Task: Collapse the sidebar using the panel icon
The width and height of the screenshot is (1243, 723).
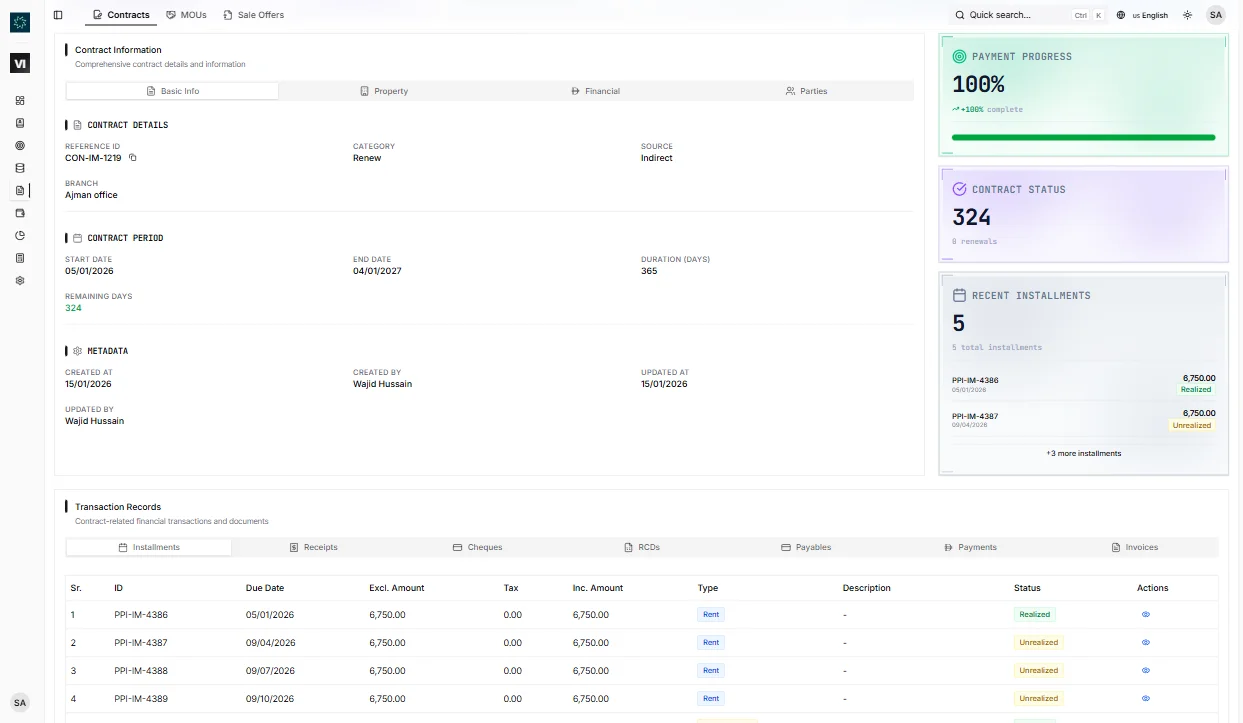Action: pyautogui.click(x=57, y=14)
